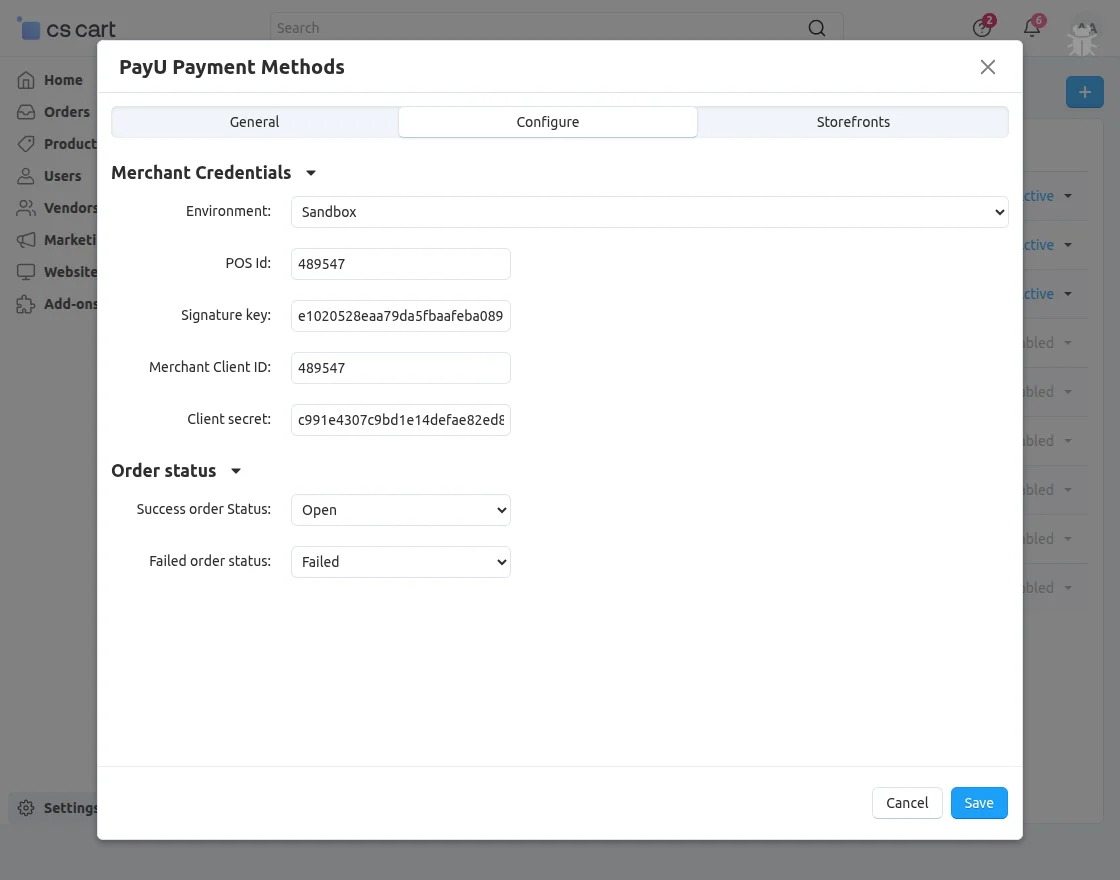Click the CS-Cart logo
Viewport: 1120px width, 880px height.
66,29
